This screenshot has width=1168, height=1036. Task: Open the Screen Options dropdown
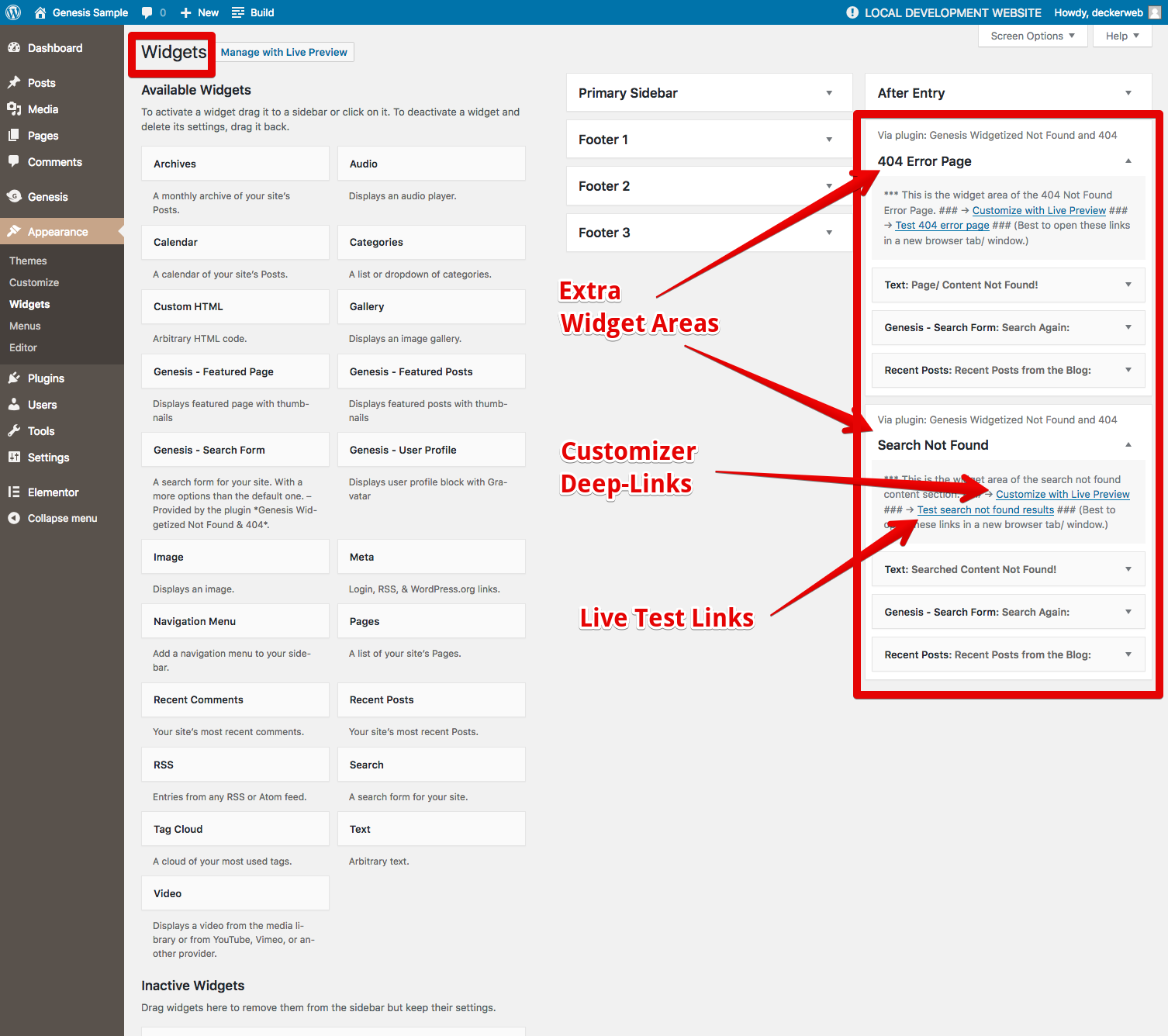tap(1032, 36)
